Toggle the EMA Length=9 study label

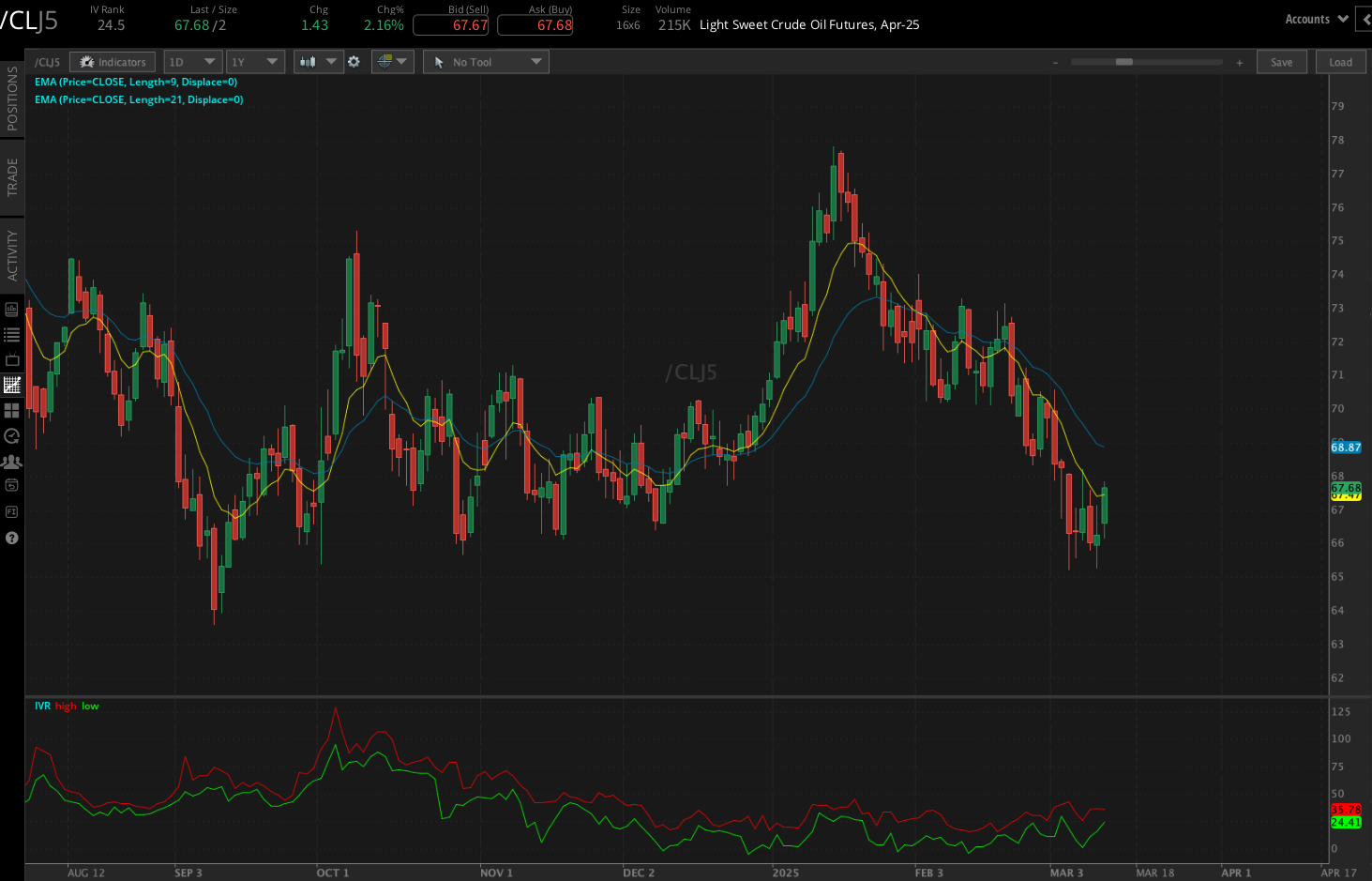[x=137, y=82]
